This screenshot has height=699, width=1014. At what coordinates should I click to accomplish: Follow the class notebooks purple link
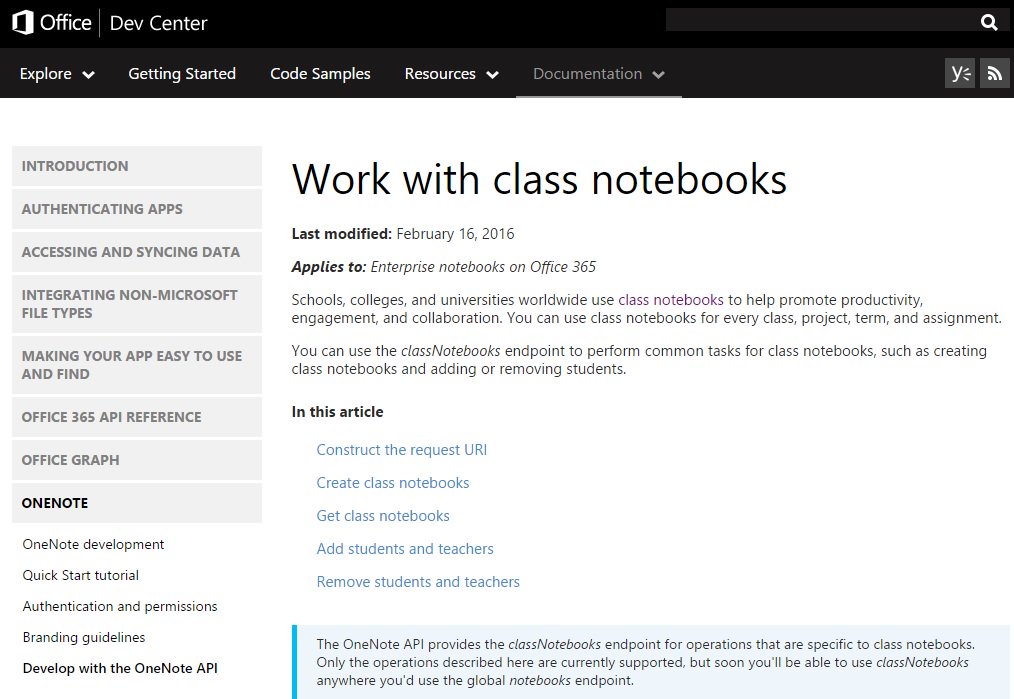(671, 300)
